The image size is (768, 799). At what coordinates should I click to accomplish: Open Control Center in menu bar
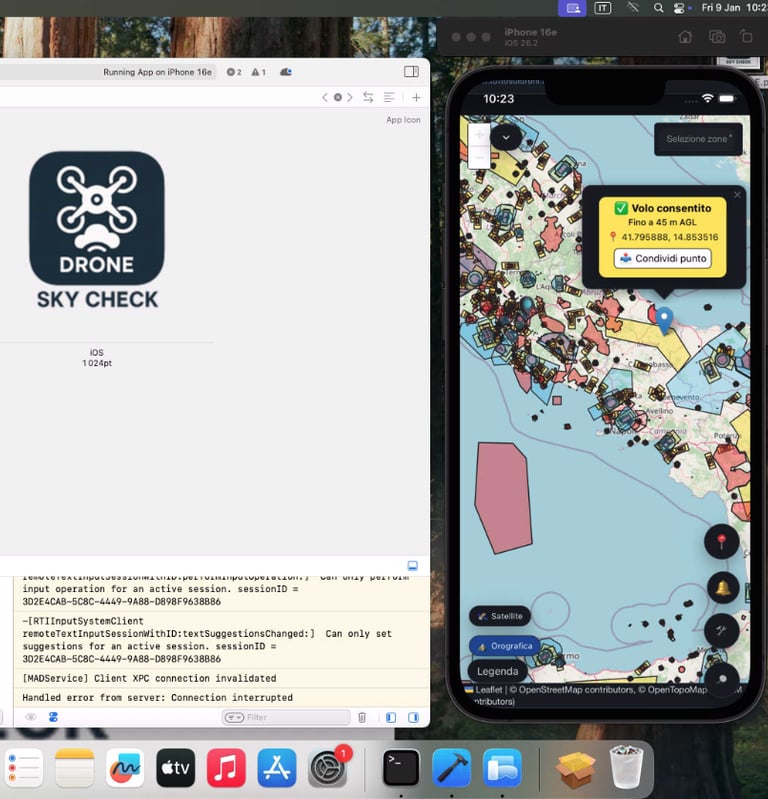tap(679, 8)
